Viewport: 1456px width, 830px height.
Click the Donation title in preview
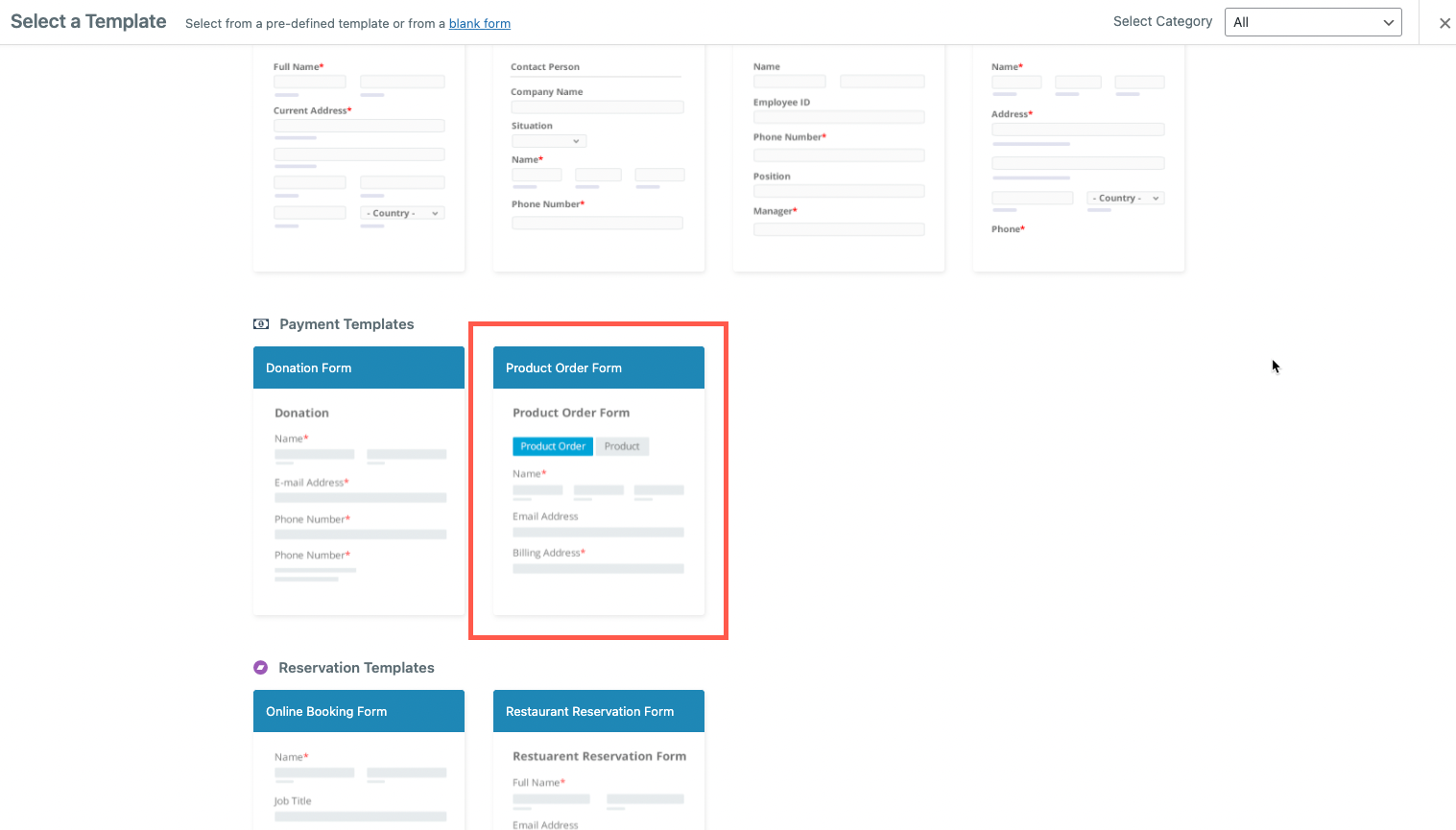pyautogui.click(x=301, y=413)
